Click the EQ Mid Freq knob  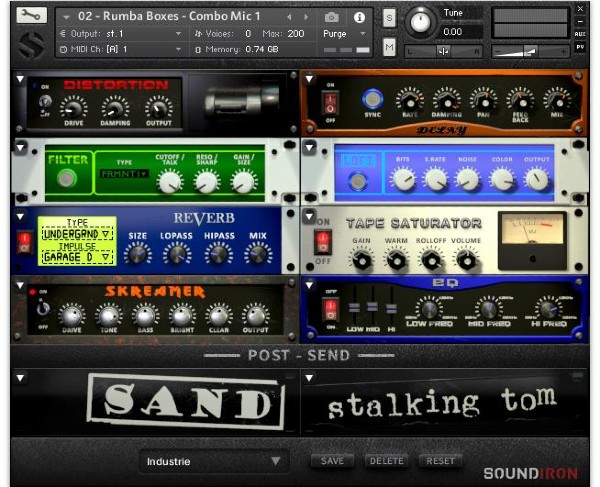(489, 309)
